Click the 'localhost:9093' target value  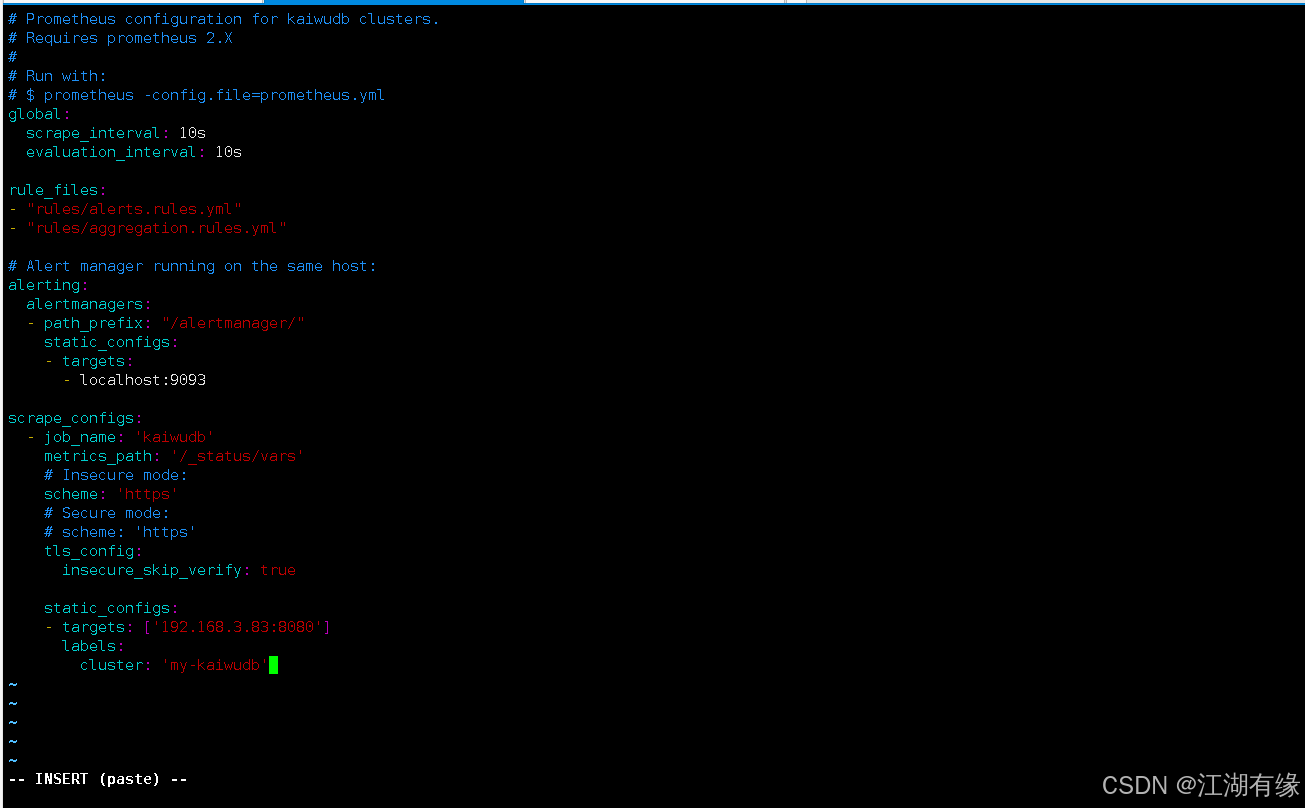click(143, 380)
